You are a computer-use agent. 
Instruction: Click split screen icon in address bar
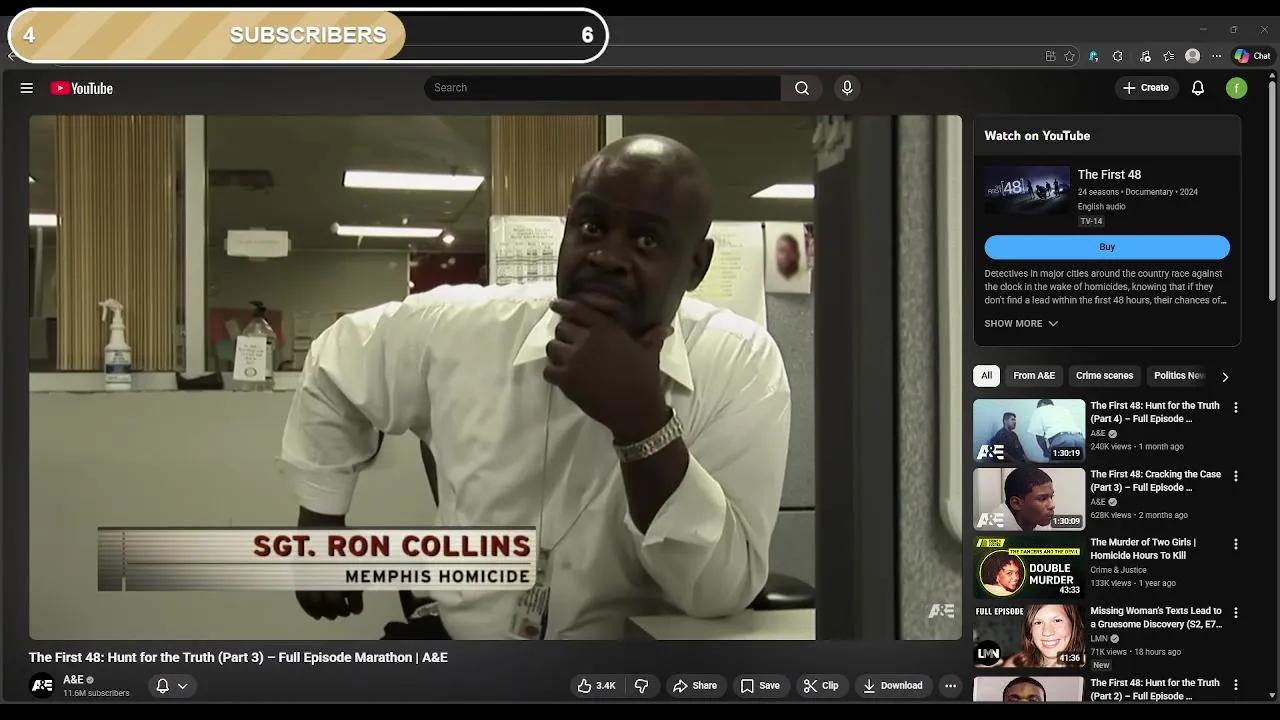1050,56
